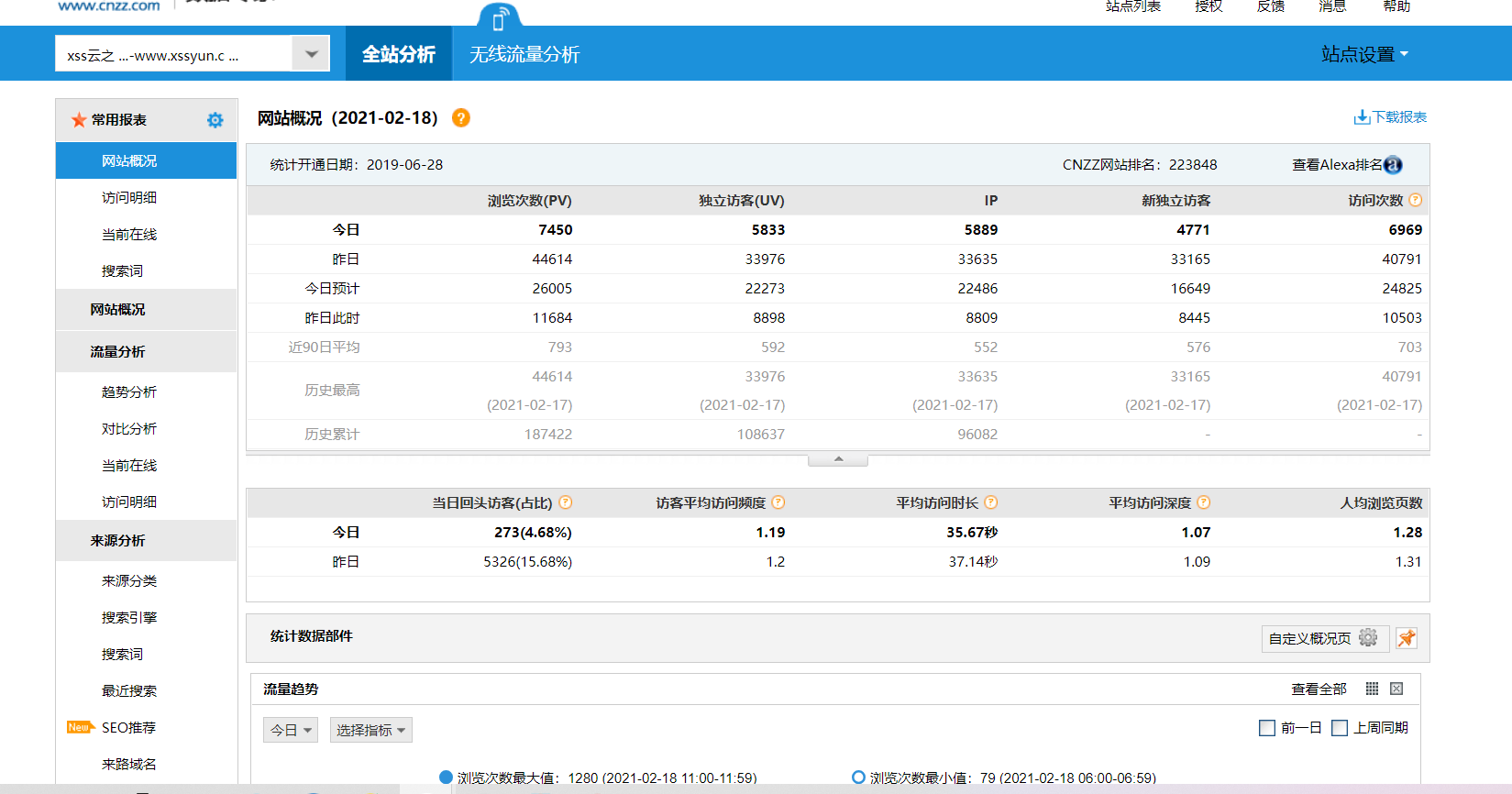
Task: Click the pin icon in 统计数据部件 bar
Action: pos(1407,638)
